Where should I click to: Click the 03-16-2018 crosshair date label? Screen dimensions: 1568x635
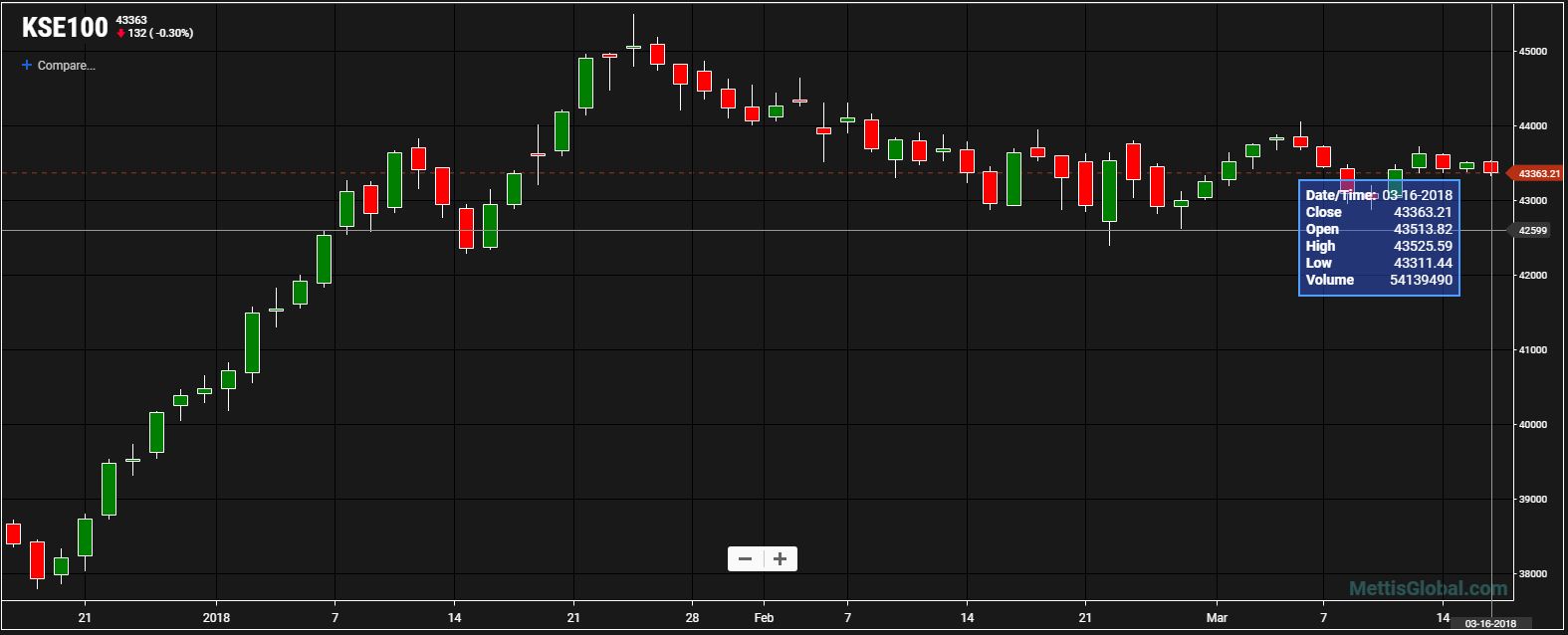click(x=1491, y=624)
